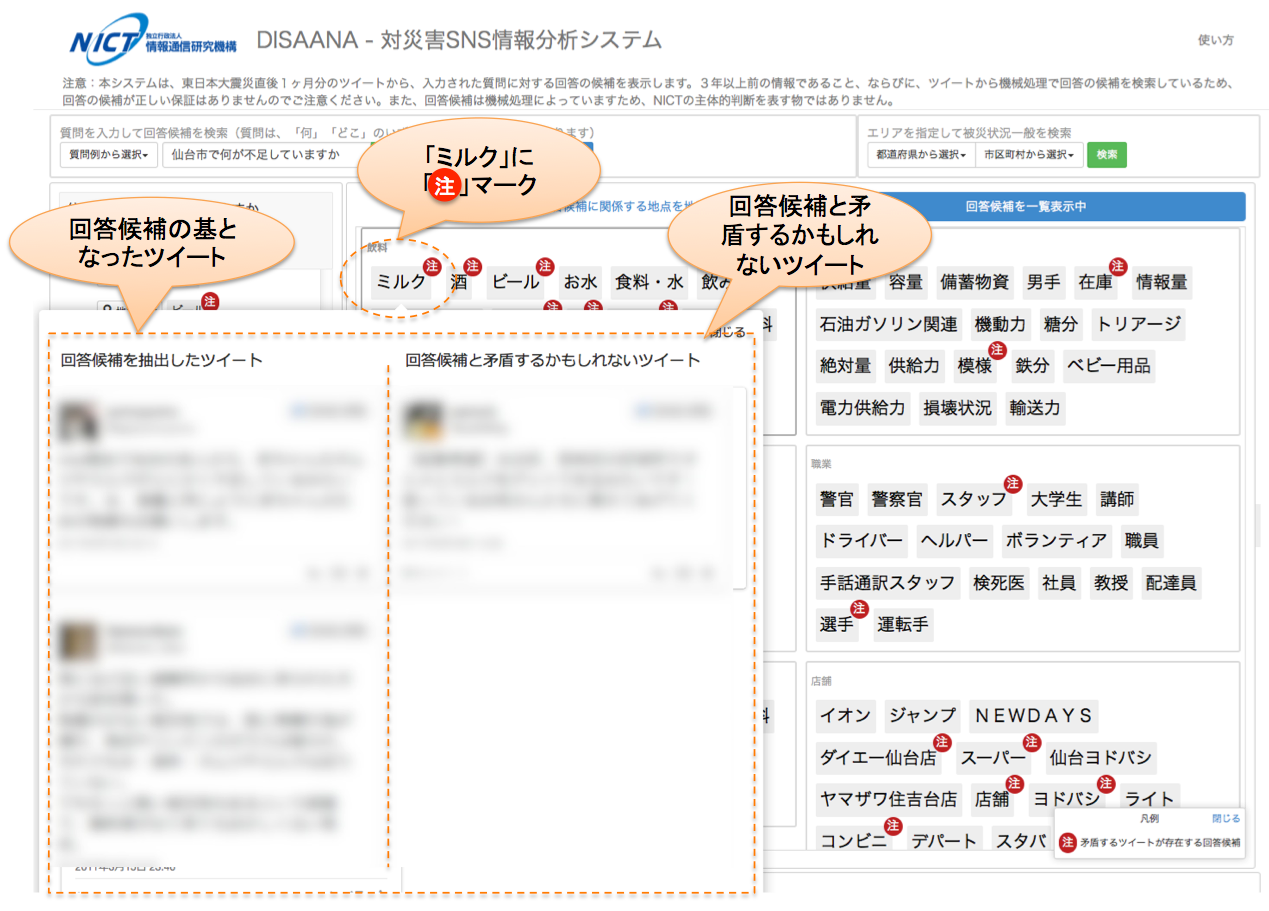Image resolution: width=1269 pixels, height=911 pixels.
Task: Choose the 運転手 tag
Action: pos(903,625)
